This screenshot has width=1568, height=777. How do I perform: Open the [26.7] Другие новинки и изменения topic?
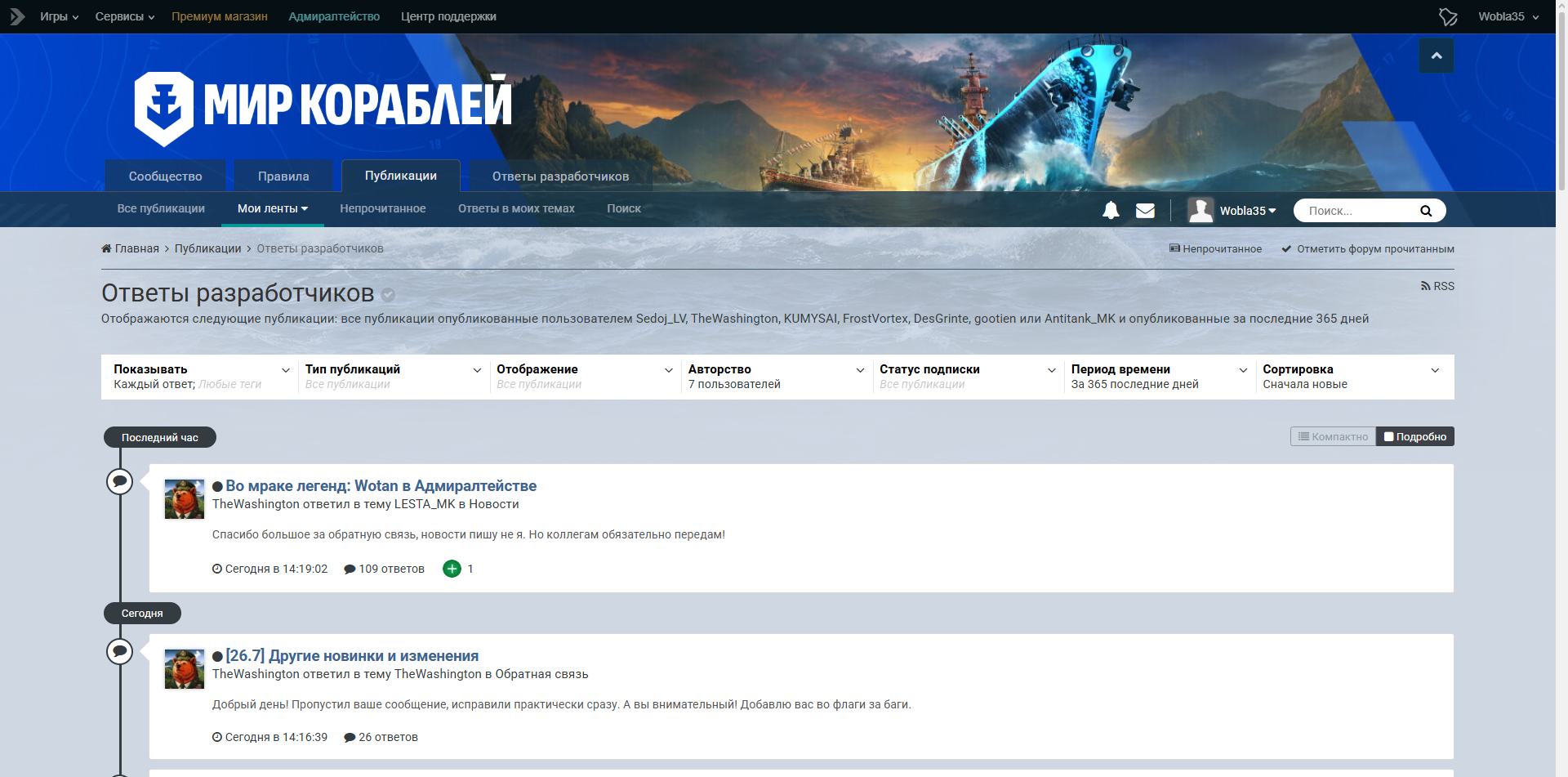click(x=352, y=656)
